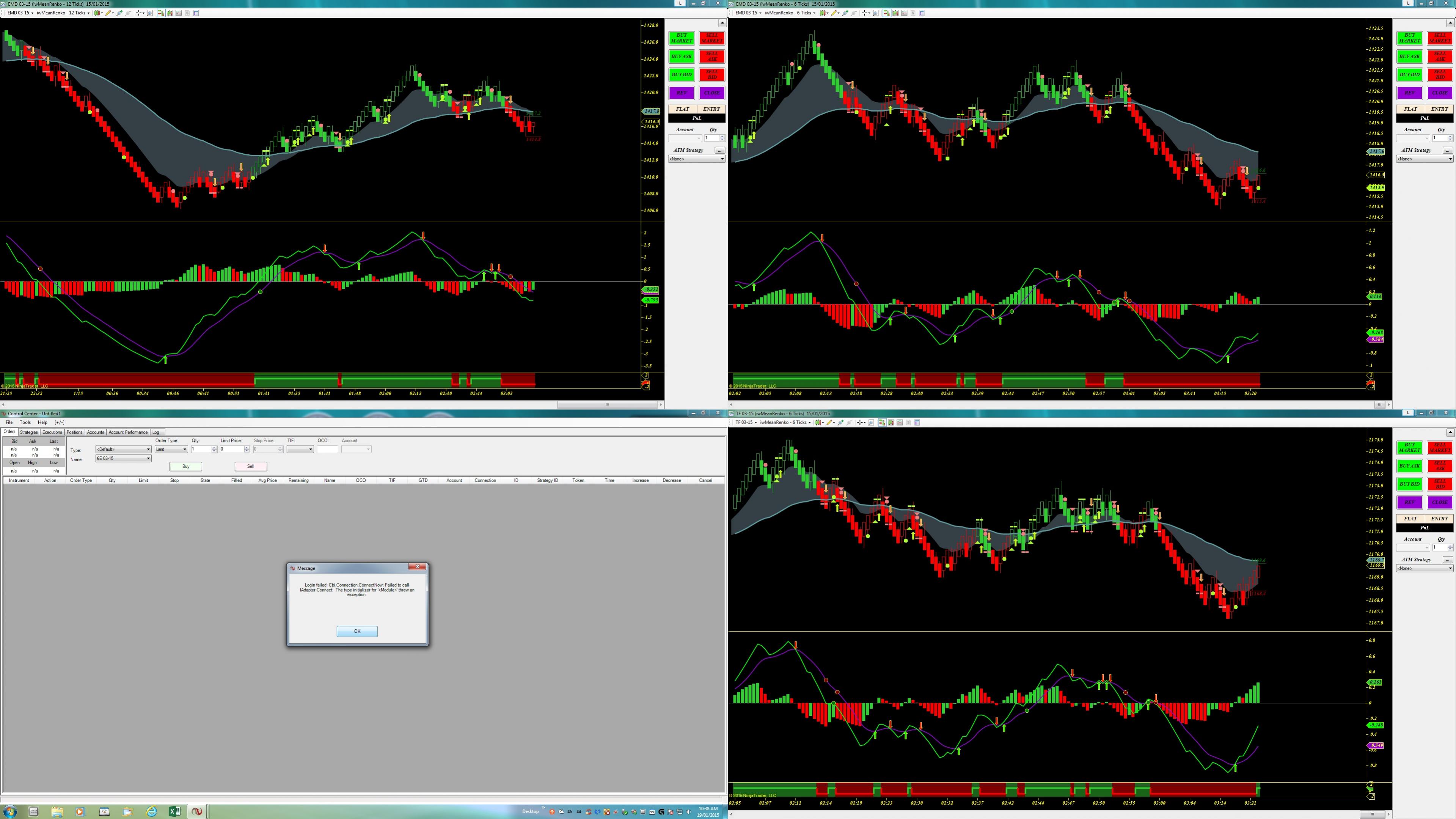Click the horizontal scrollbar under the 12 Ticks chart
The width and height of the screenshot is (1456, 819).
[x=607, y=405]
